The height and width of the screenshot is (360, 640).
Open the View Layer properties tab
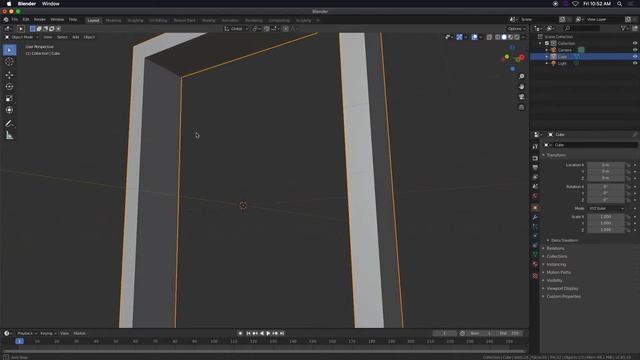click(x=535, y=177)
